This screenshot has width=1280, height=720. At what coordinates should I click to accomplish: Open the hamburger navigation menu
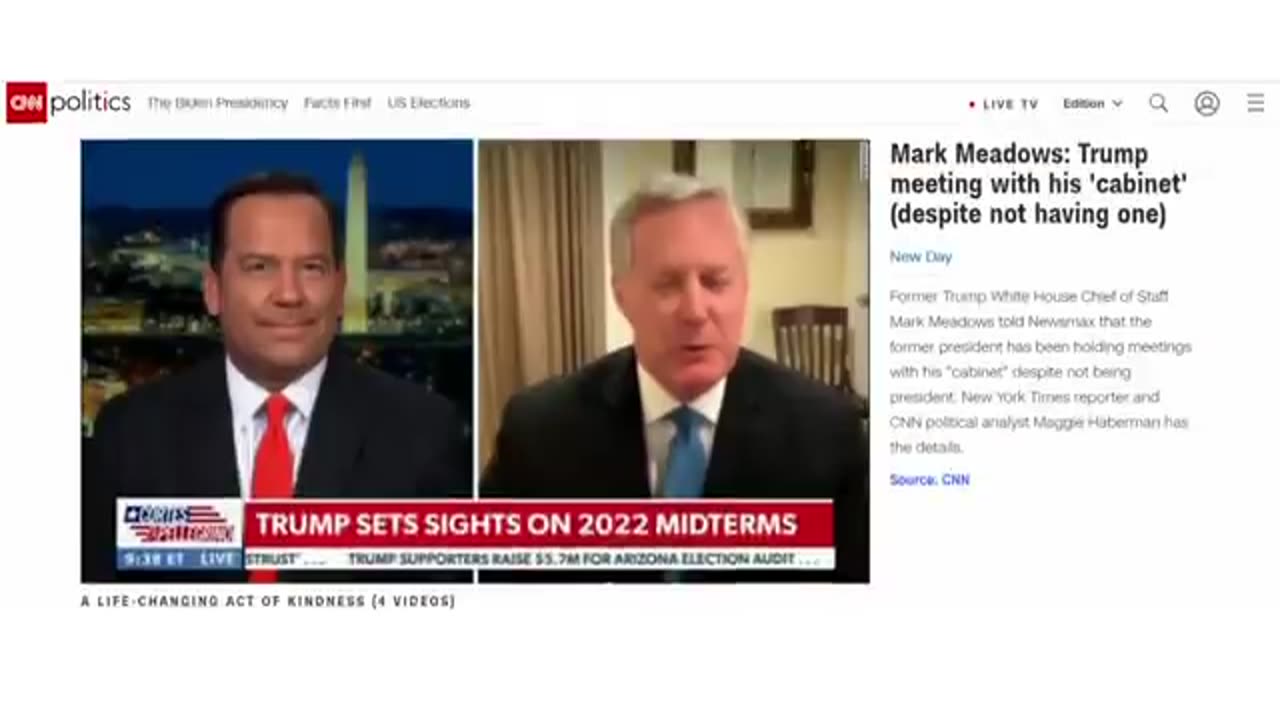point(1256,103)
